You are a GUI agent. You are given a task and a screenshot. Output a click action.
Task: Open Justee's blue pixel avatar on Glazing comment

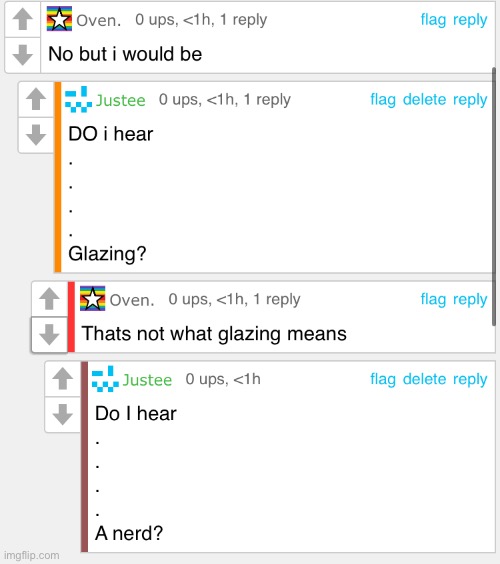pos(78,99)
